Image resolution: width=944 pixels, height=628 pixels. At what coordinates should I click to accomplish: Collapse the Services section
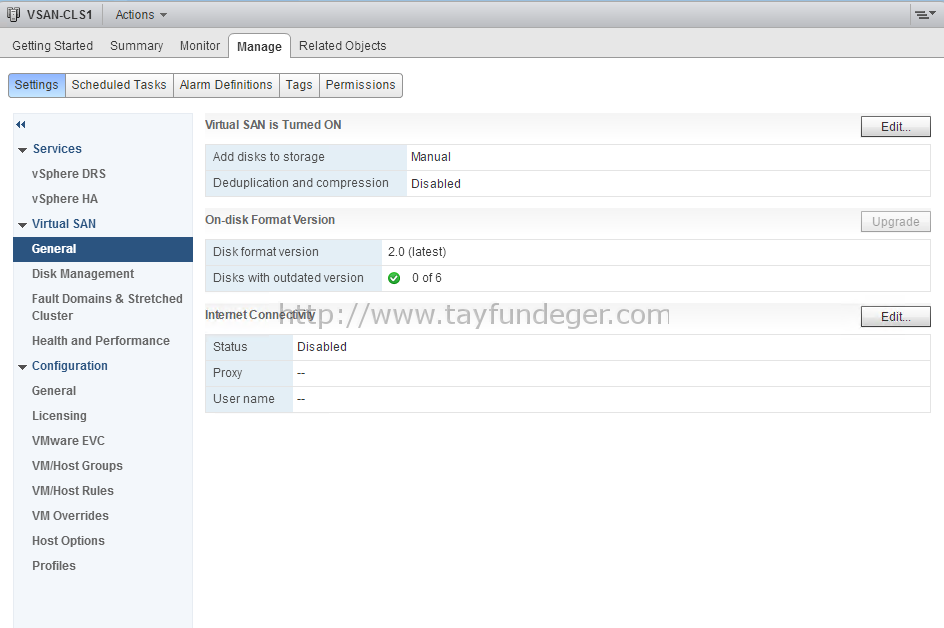[x=22, y=150]
